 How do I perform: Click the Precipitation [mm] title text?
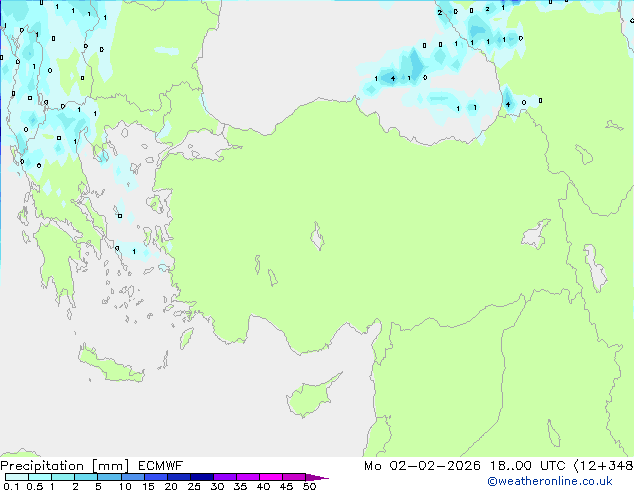(64, 465)
